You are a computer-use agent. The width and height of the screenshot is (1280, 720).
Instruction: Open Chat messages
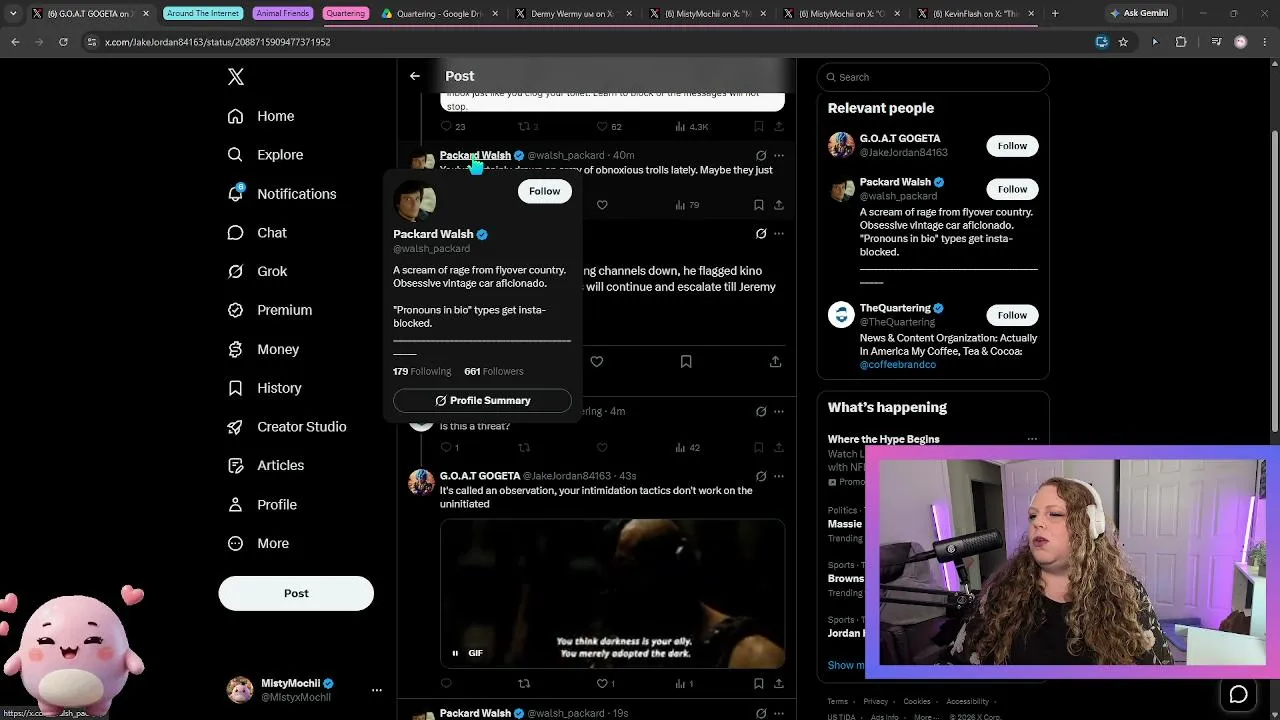[257, 233]
